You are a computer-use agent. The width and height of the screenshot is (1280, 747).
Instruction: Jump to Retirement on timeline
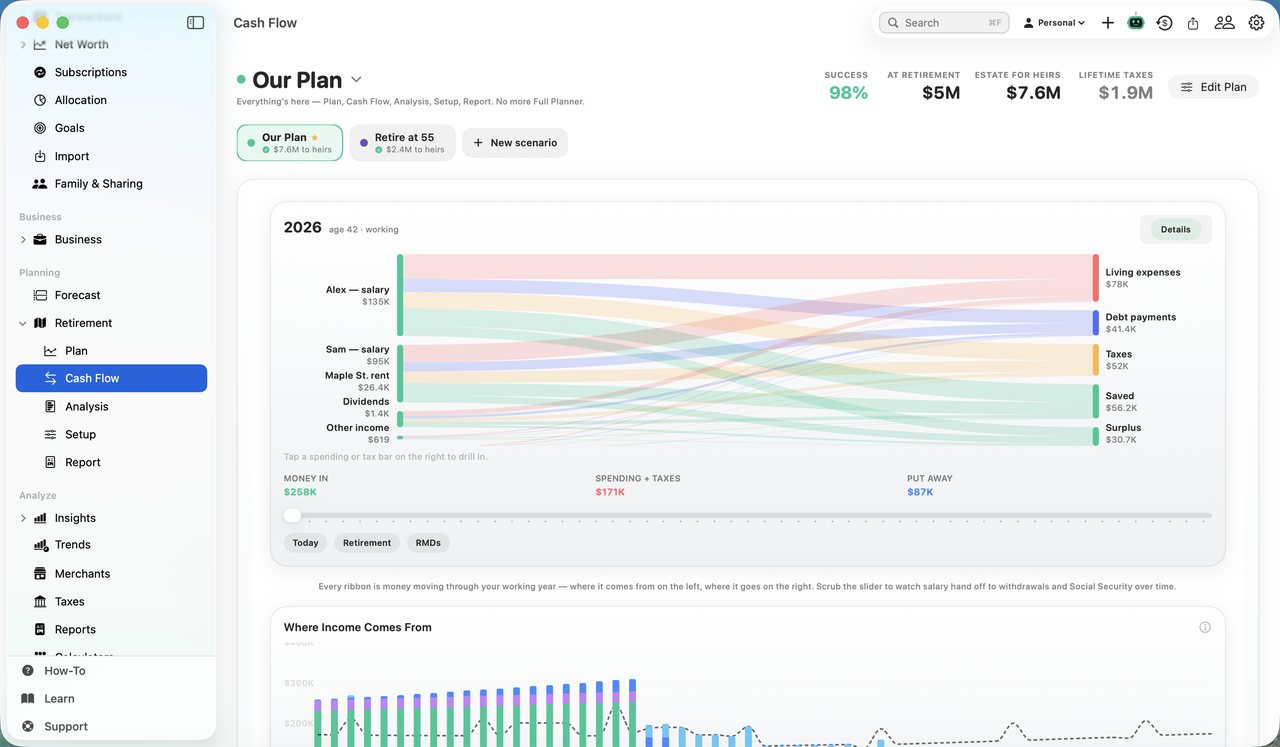tap(367, 543)
